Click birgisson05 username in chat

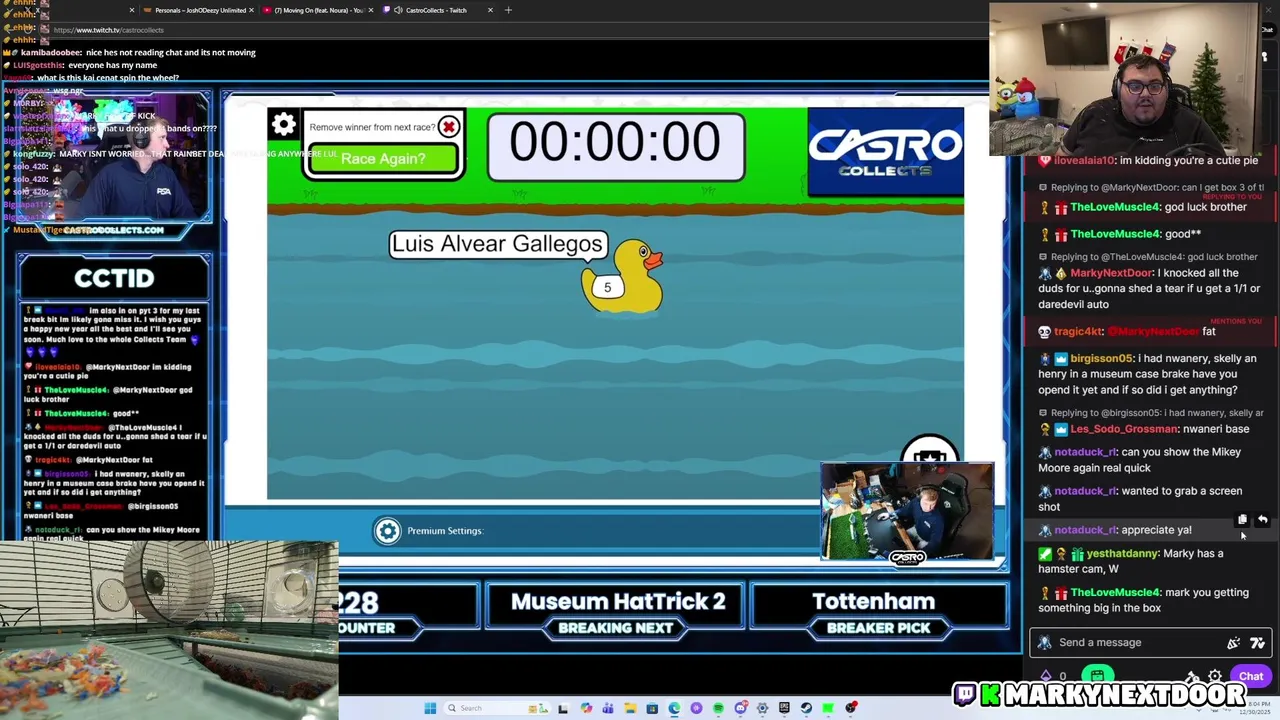pyautogui.click(x=1102, y=359)
